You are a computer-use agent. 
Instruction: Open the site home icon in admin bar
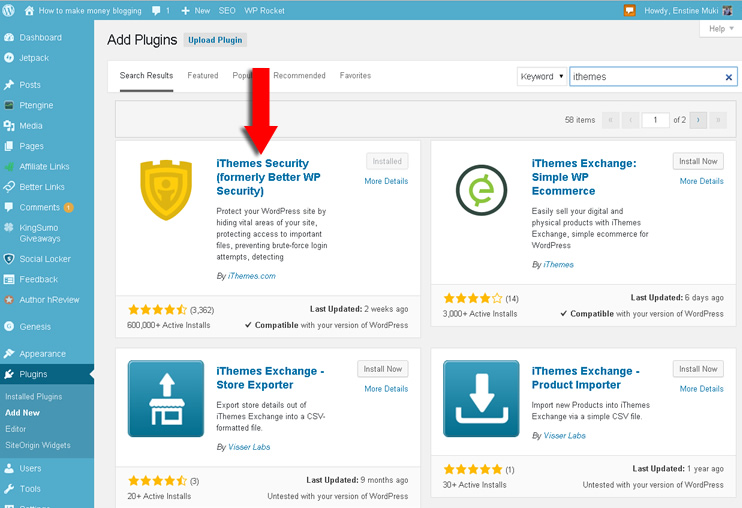click(29, 10)
